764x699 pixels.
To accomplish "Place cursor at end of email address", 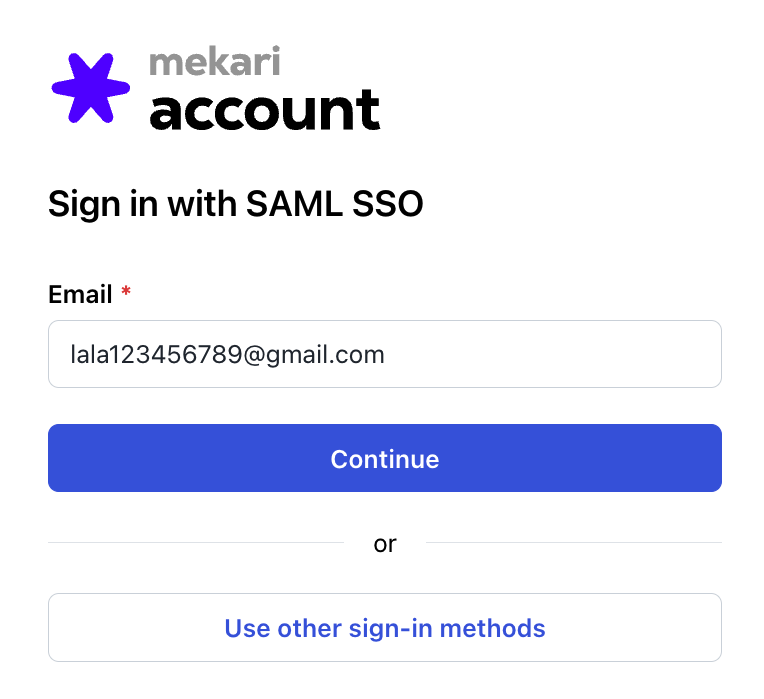I will tap(386, 354).
